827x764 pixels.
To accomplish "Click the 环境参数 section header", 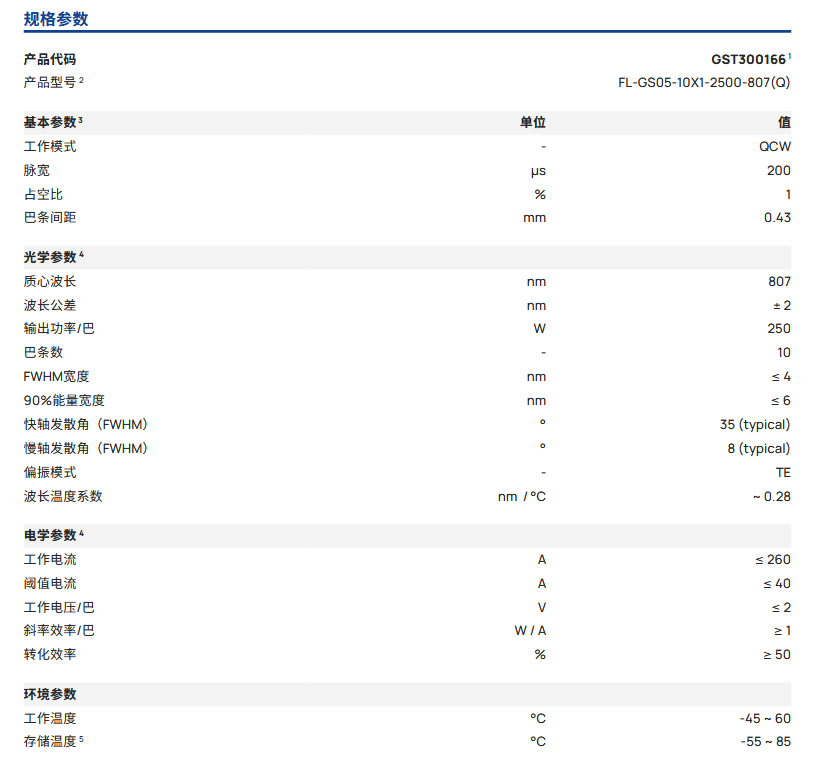I will (x=50, y=694).
